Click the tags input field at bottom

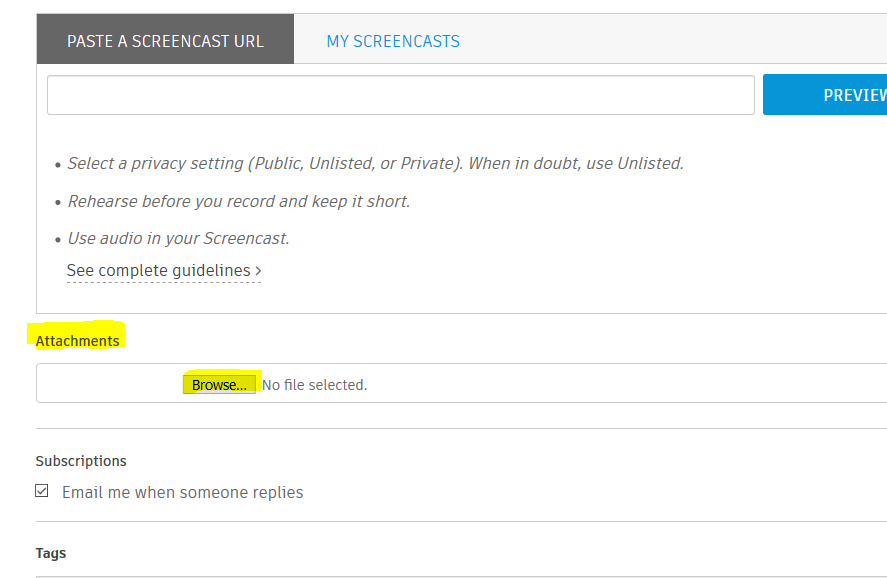(x=400, y=577)
